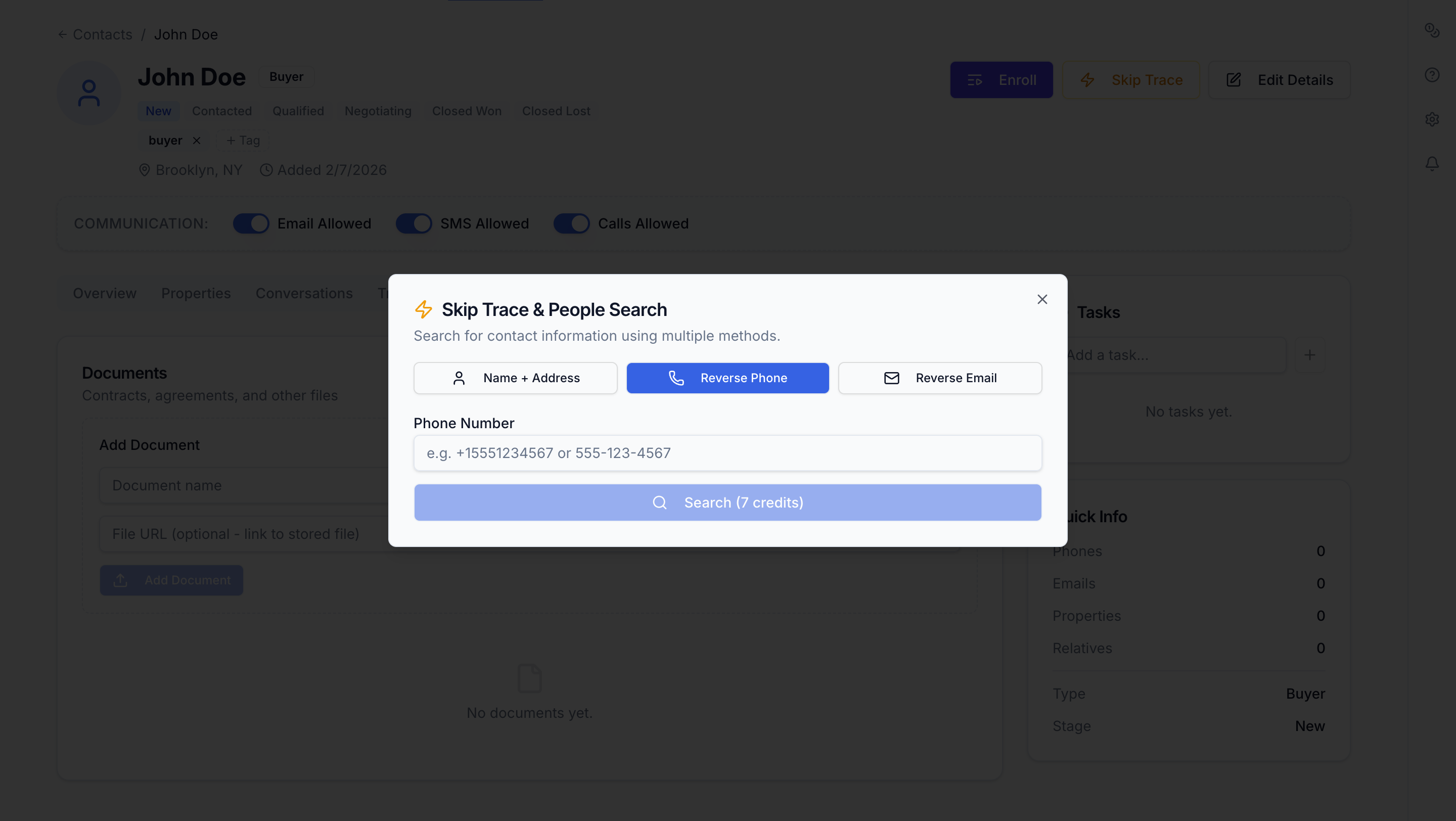Choose the Reverse Email search option
This screenshot has width=1456, height=821.
[939, 378]
